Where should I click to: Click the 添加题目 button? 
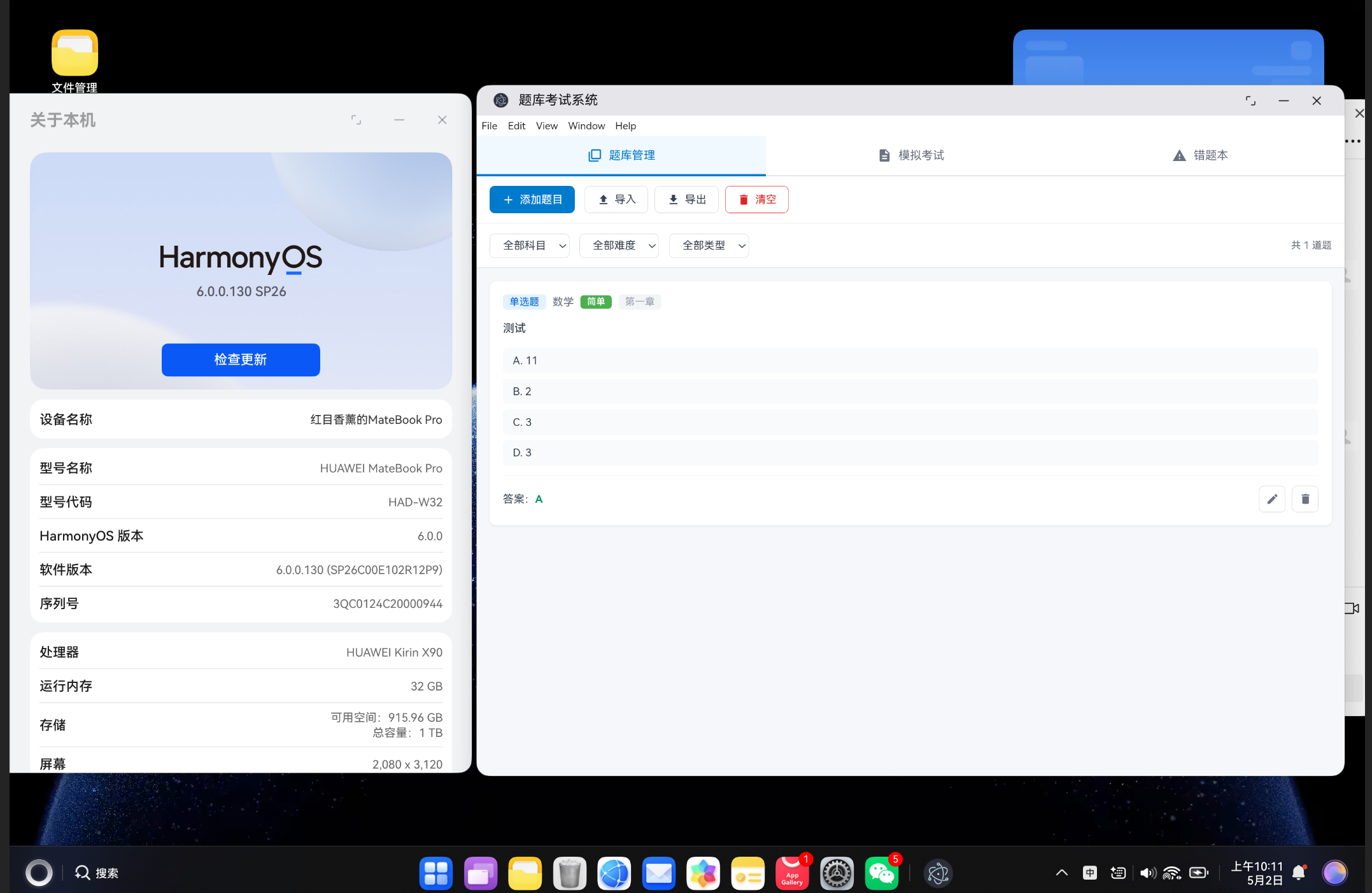532,200
